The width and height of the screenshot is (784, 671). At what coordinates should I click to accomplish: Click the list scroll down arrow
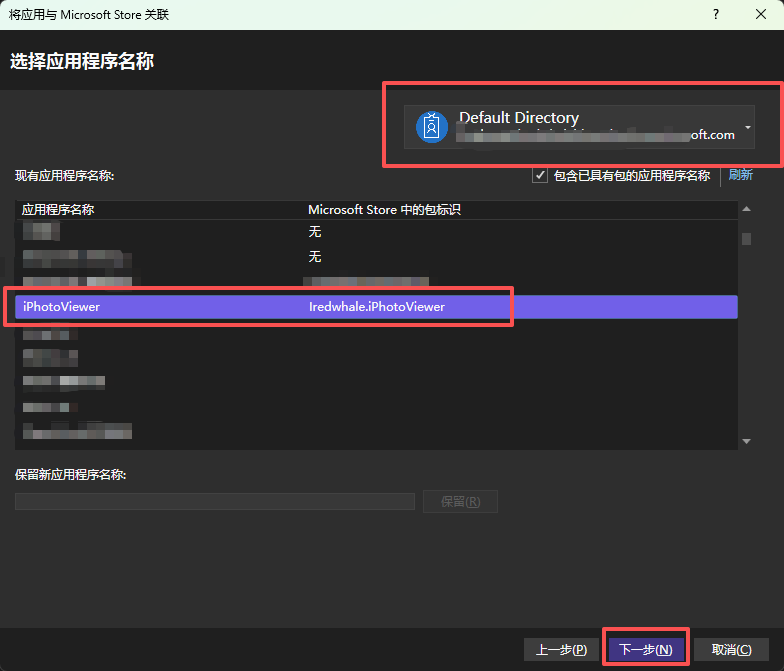point(746,441)
